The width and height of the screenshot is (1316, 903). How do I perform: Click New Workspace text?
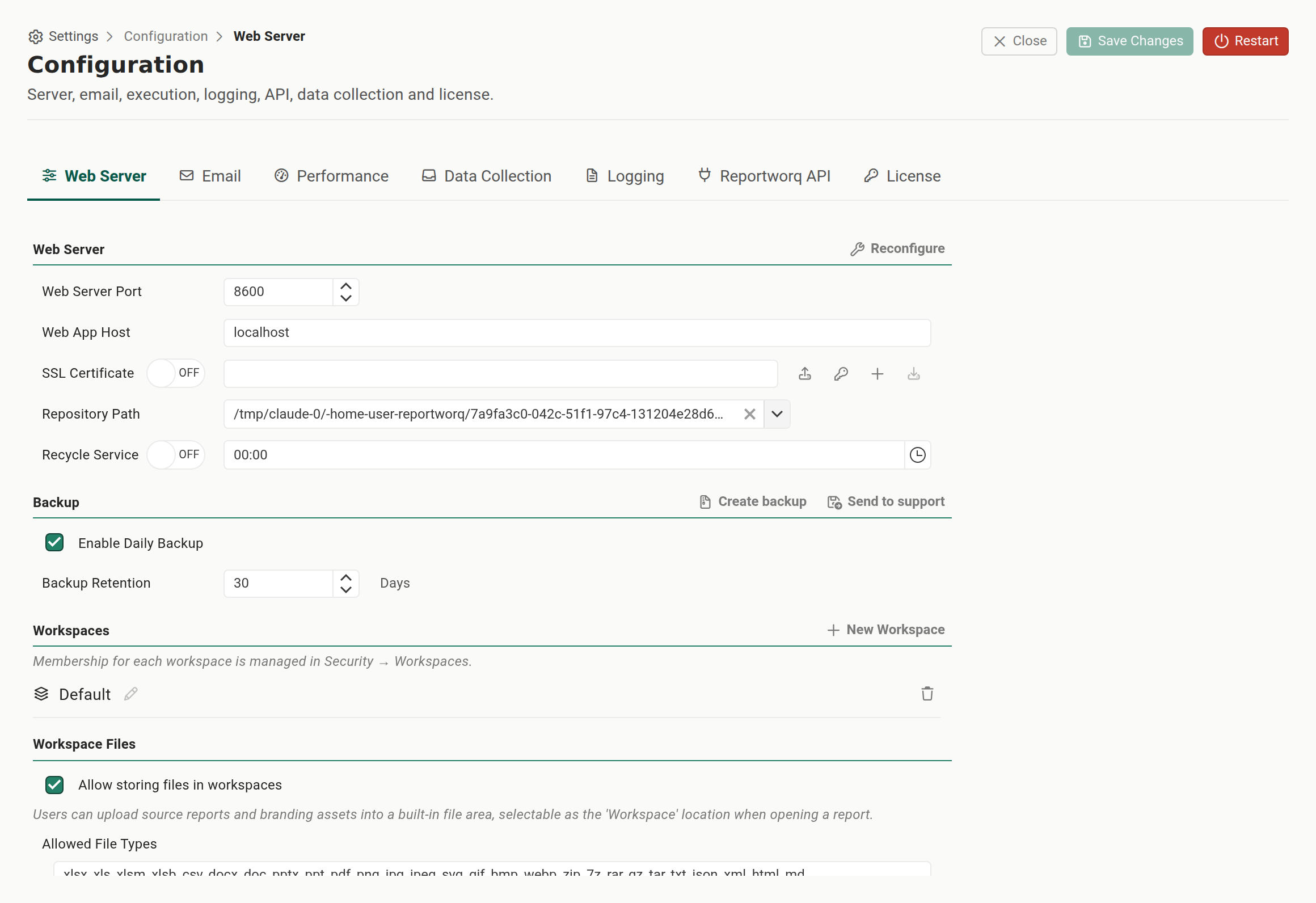click(x=896, y=630)
